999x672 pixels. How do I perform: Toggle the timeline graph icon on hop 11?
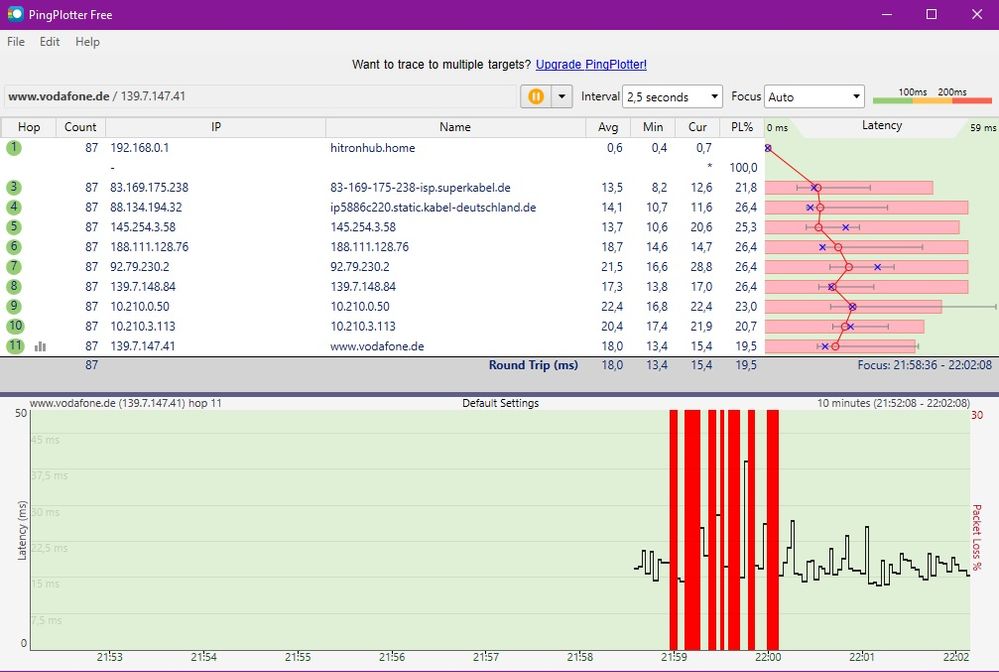click(x=41, y=347)
